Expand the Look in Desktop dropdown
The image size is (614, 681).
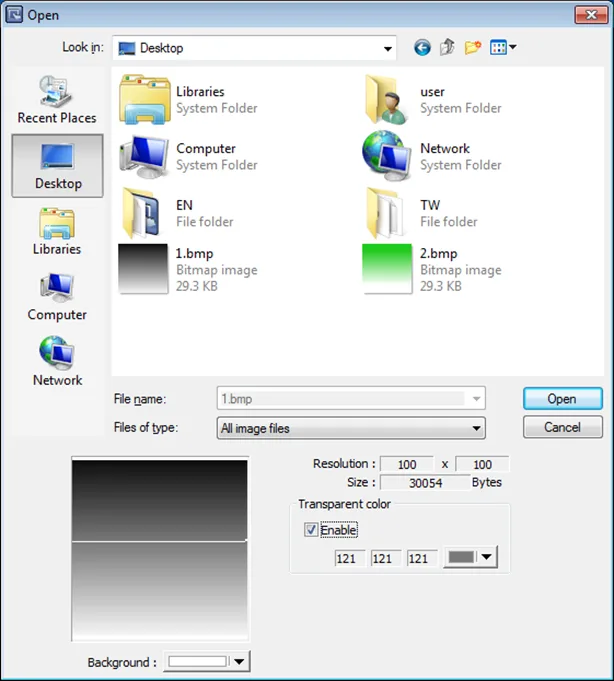[387, 49]
